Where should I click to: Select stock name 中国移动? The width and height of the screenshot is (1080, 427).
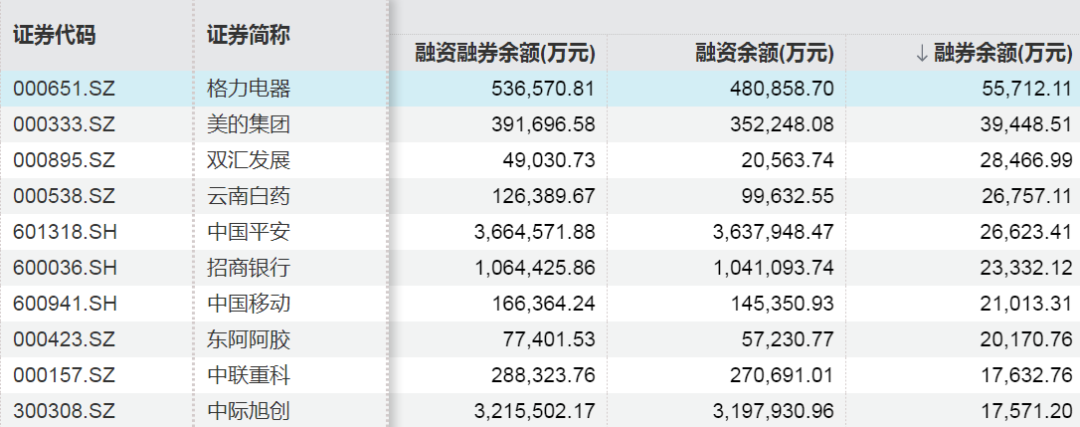(249, 304)
